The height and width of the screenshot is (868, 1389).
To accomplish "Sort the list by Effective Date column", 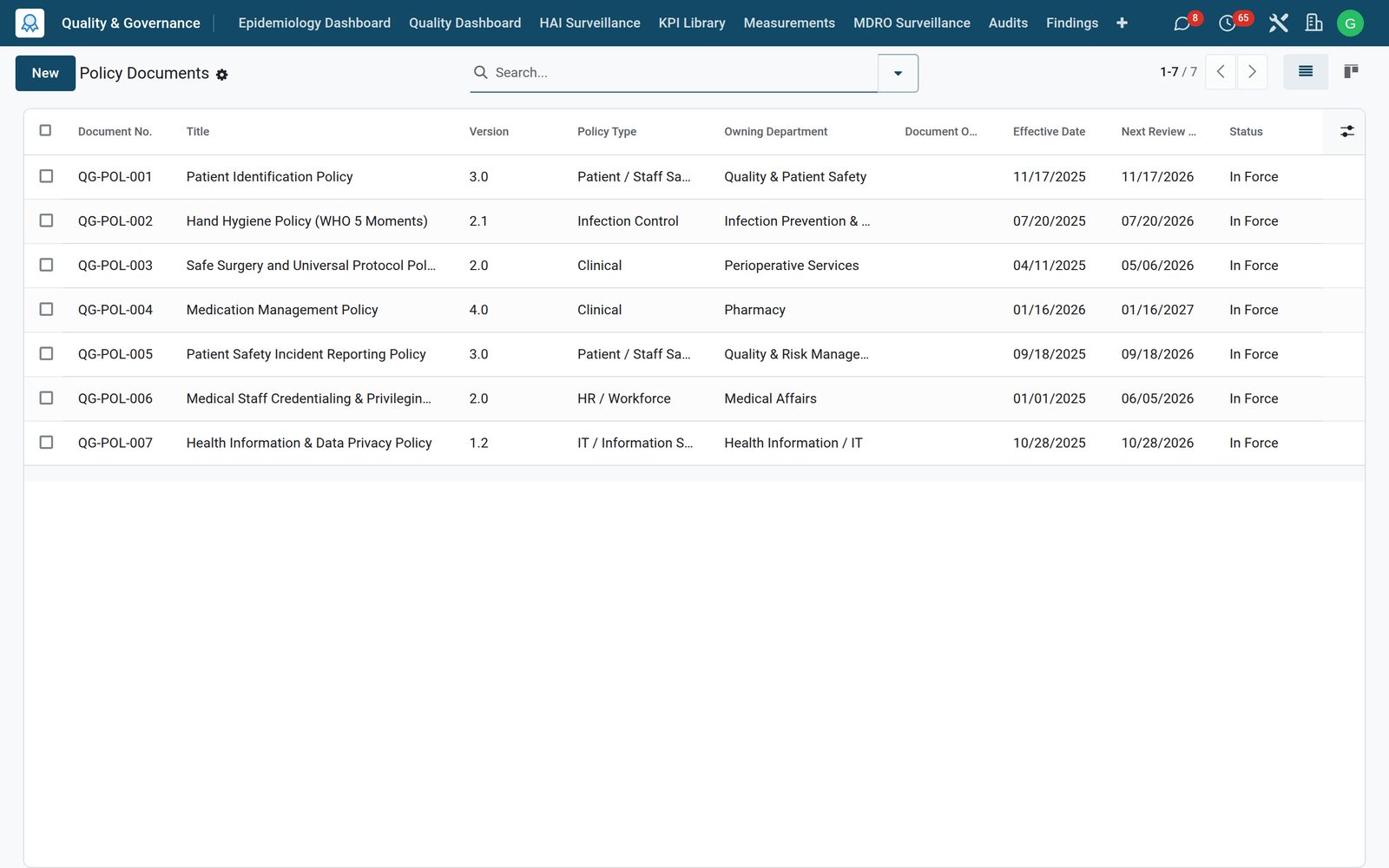I will [1049, 132].
